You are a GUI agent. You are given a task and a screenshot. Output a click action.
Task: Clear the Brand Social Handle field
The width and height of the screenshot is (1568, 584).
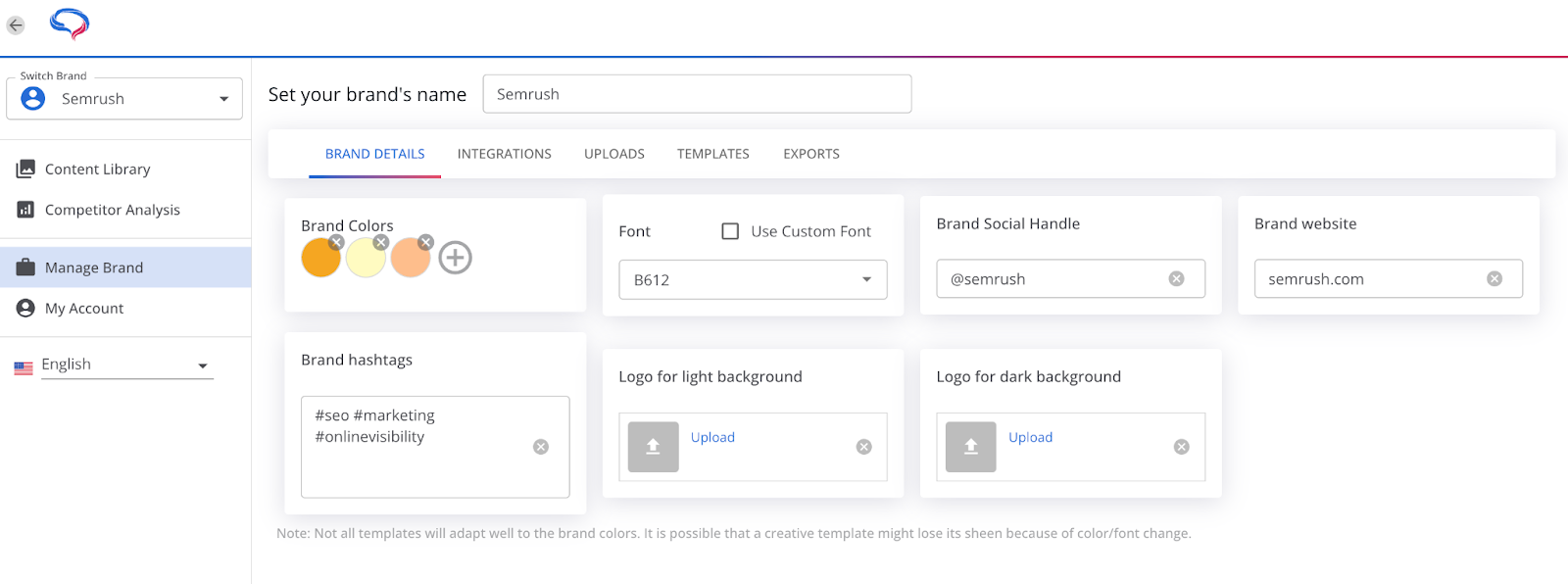(x=1177, y=279)
